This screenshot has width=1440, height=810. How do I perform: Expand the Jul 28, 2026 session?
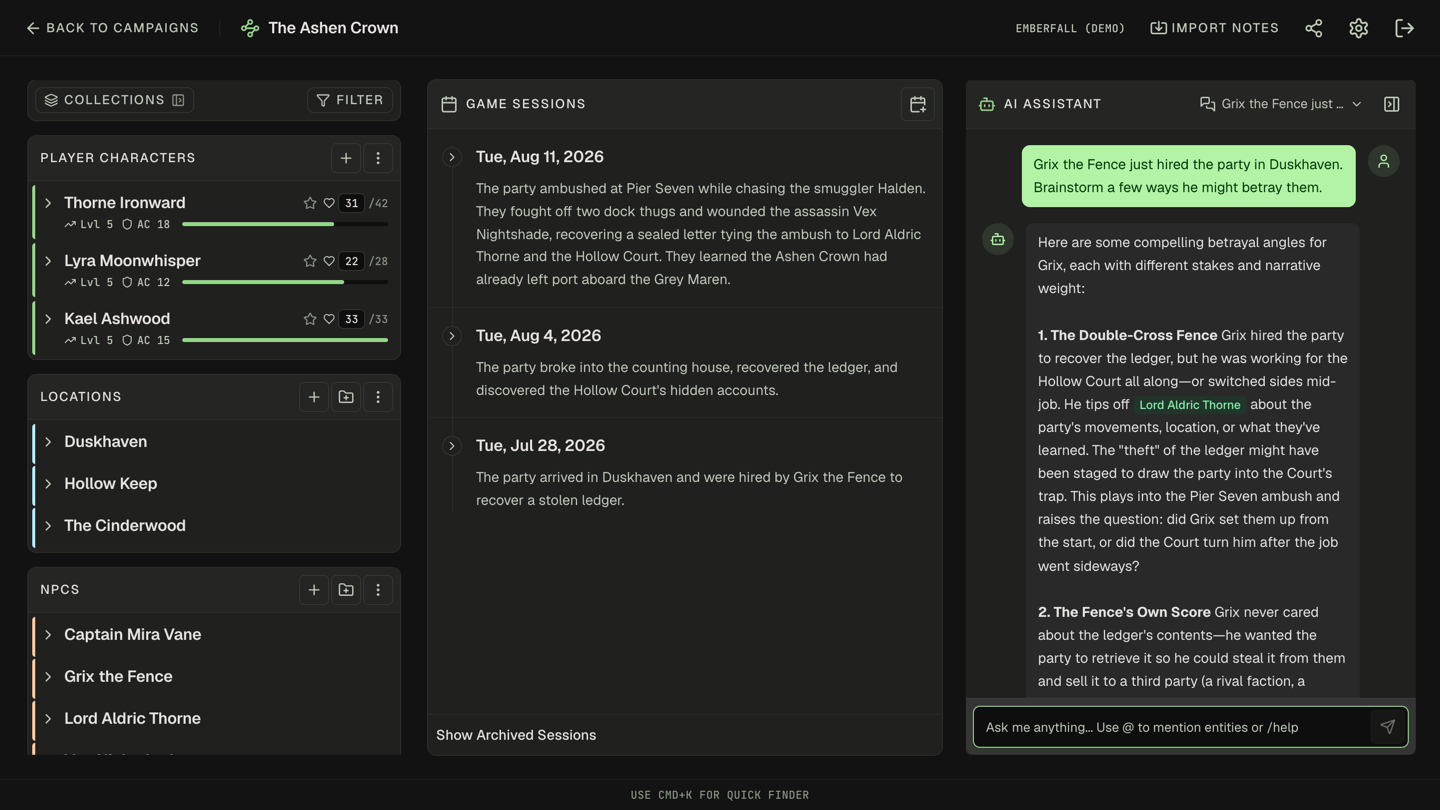point(452,446)
